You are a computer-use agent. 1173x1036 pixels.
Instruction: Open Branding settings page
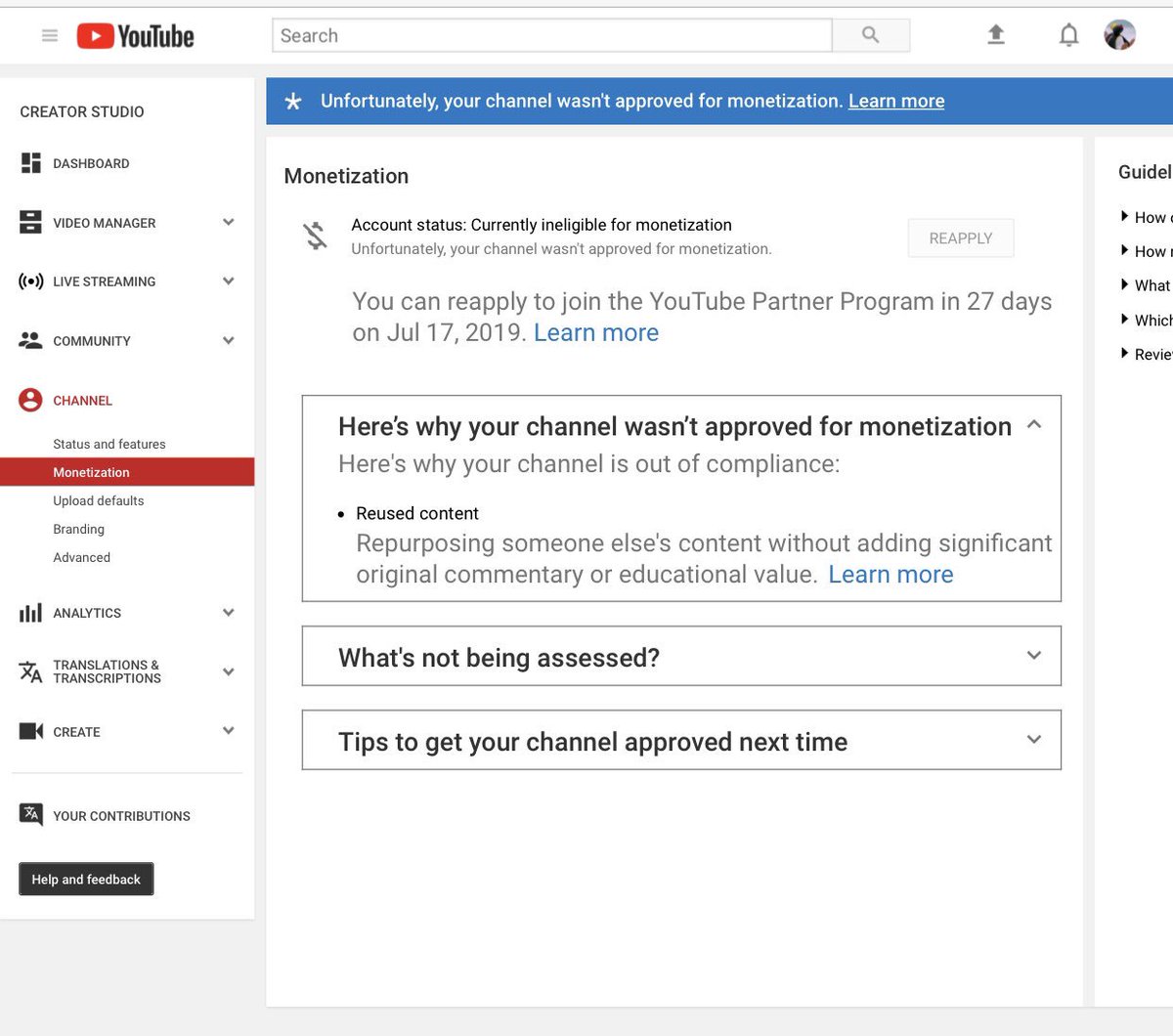[79, 529]
